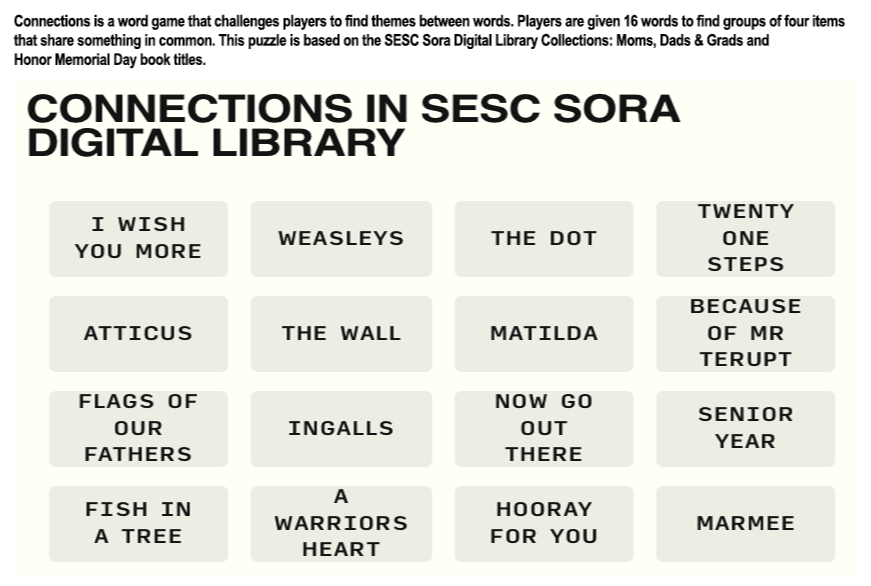Select the SENIOR YEAR tile
This screenshot has height=586, width=871.
tap(745, 429)
